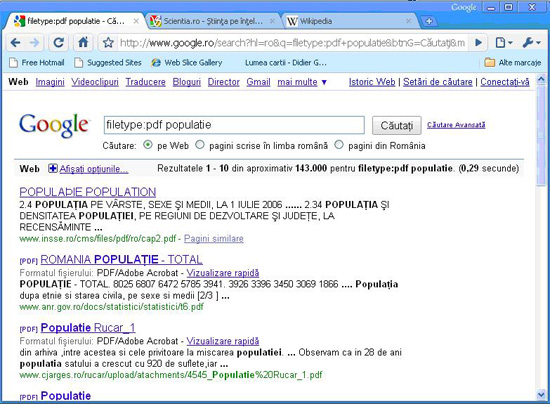Select the filetype:pdf populatie tab

[74, 21]
